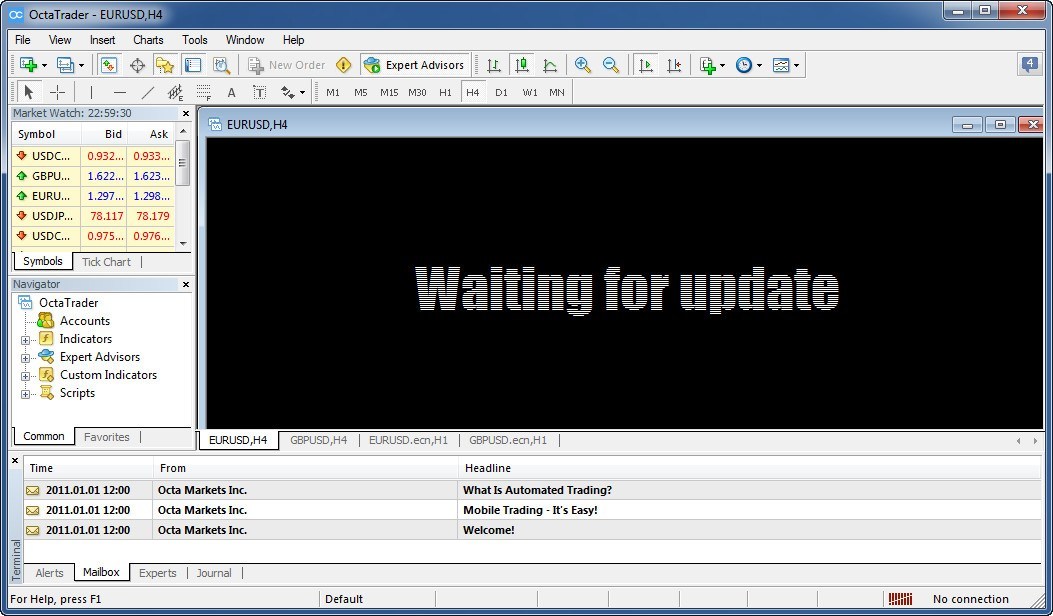Zoom in on the chart

click(580, 64)
